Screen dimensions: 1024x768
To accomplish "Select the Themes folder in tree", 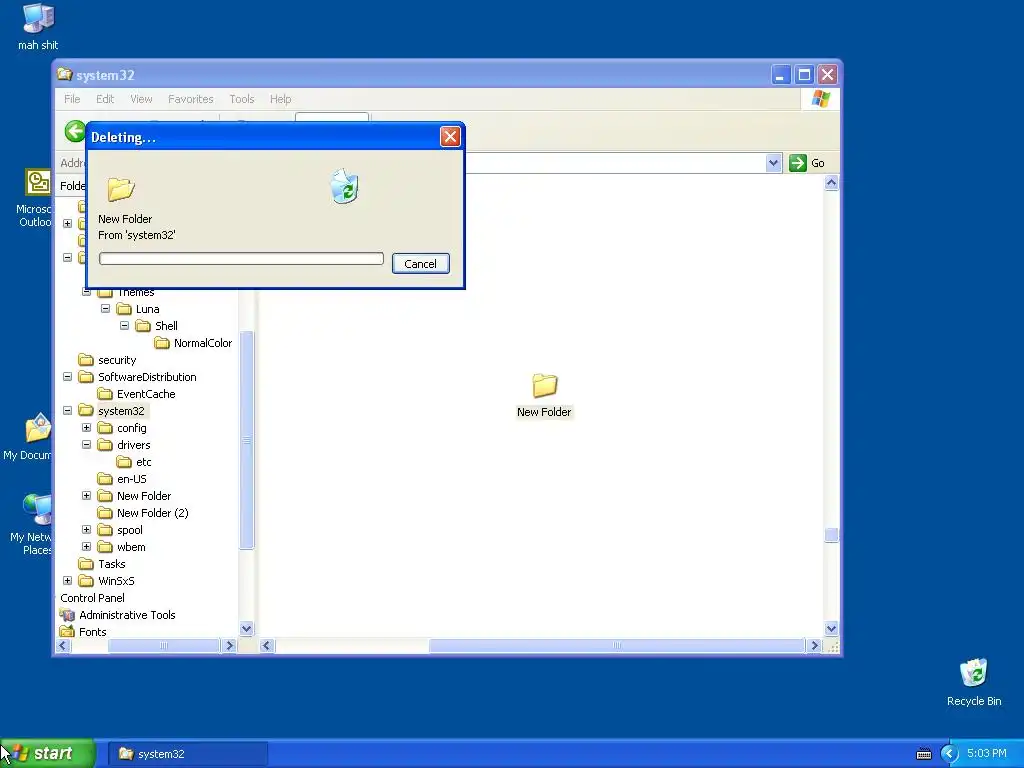I will (135, 292).
